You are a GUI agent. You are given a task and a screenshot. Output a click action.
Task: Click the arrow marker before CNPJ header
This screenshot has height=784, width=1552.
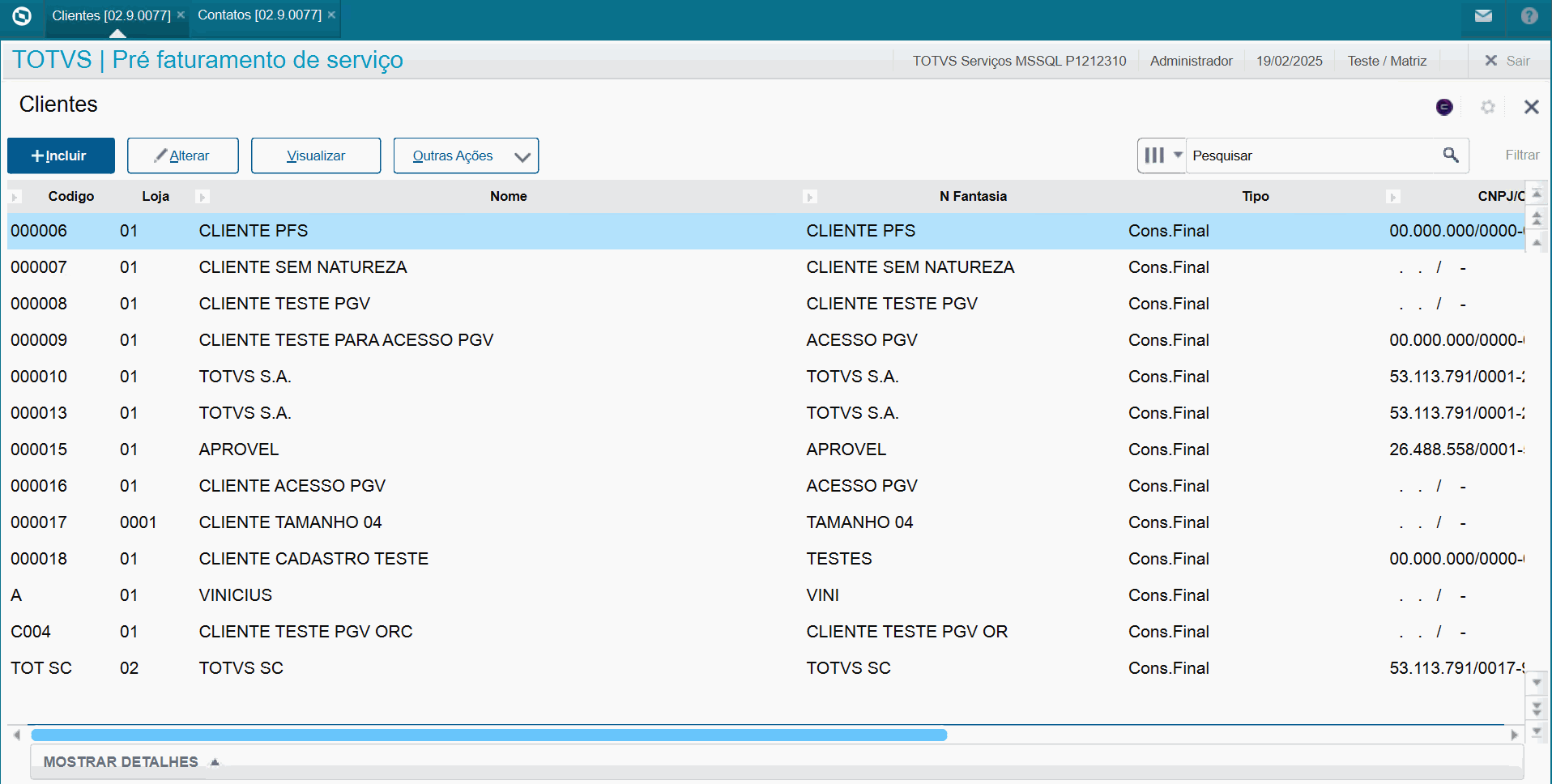pos(1393,197)
